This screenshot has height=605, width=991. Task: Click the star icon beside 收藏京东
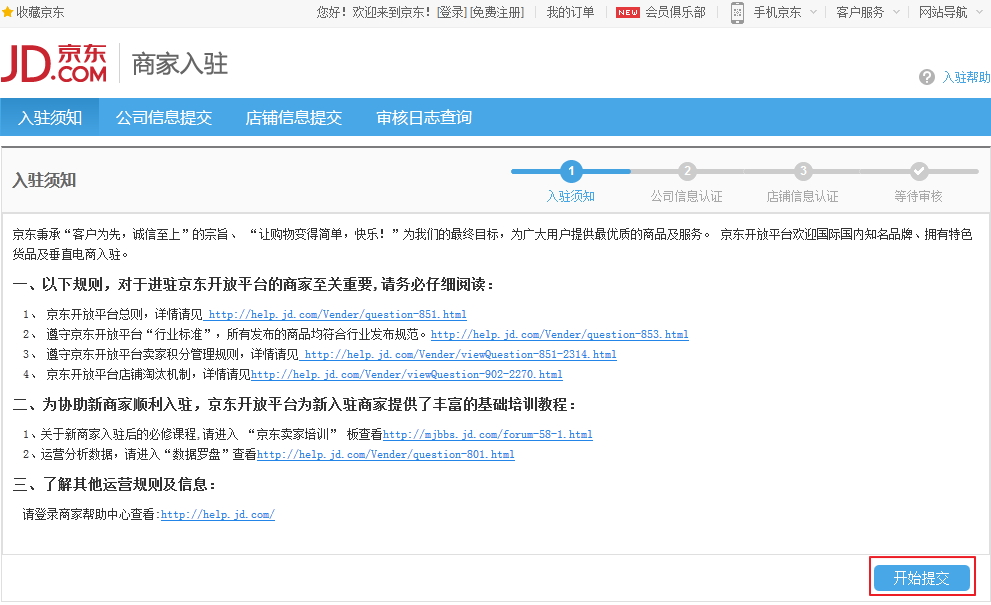pyautogui.click(x=8, y=12)
